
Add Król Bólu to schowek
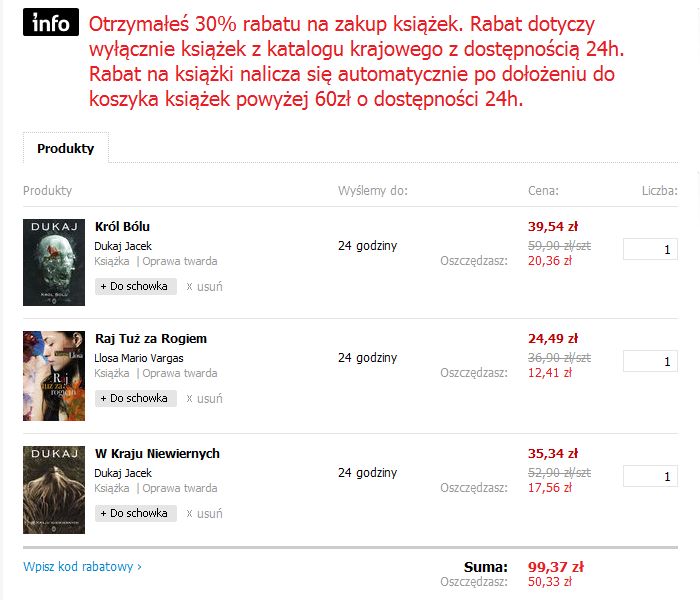[x=136, y=287]
